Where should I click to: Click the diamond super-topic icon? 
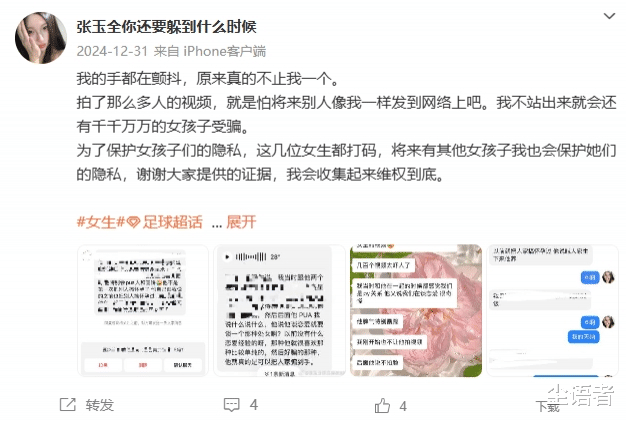(x=133, y=222)
